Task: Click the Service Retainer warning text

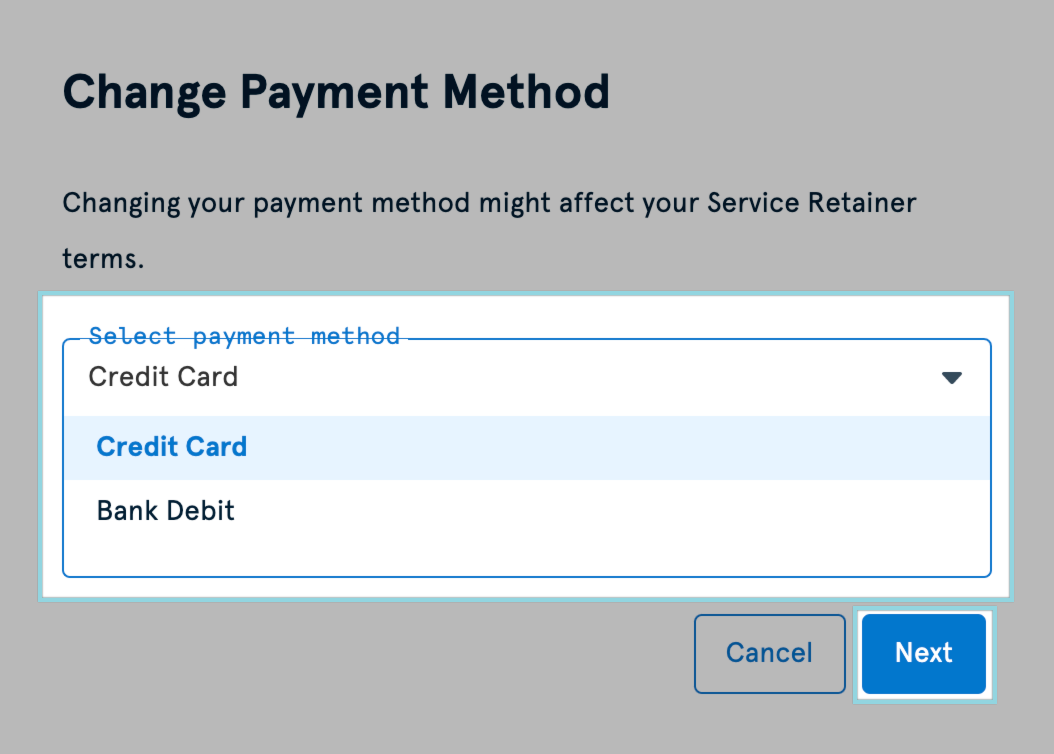Action: point(489,202)
